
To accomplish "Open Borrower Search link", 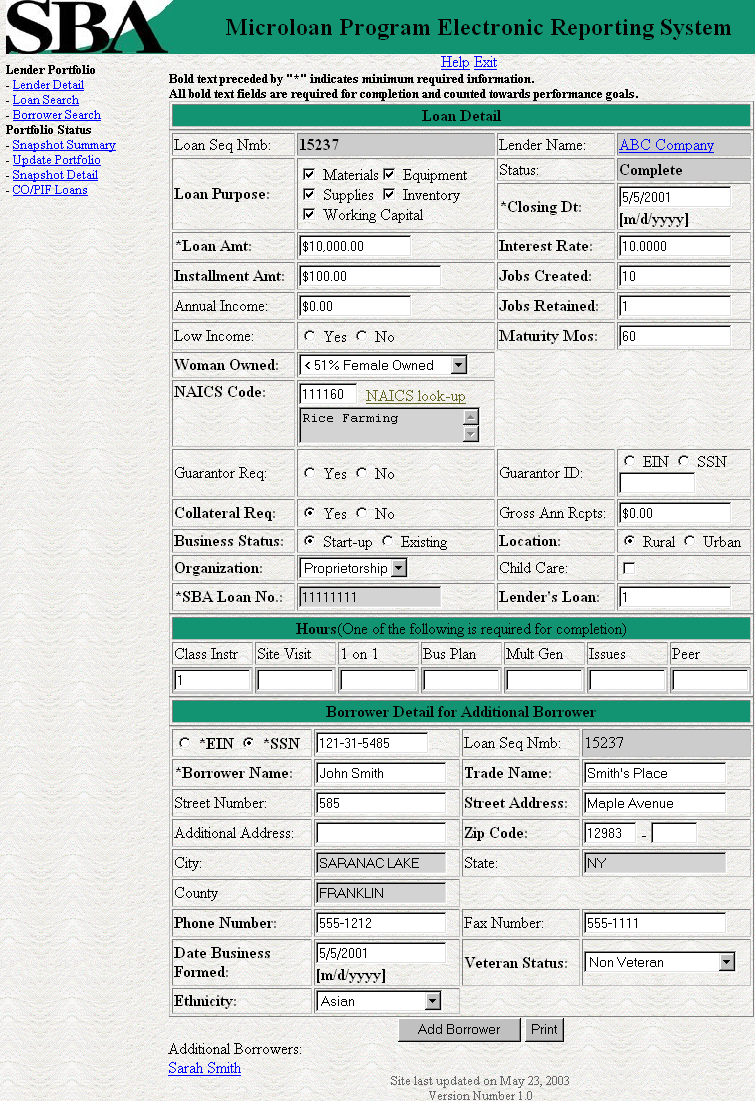I will point(57,115).
